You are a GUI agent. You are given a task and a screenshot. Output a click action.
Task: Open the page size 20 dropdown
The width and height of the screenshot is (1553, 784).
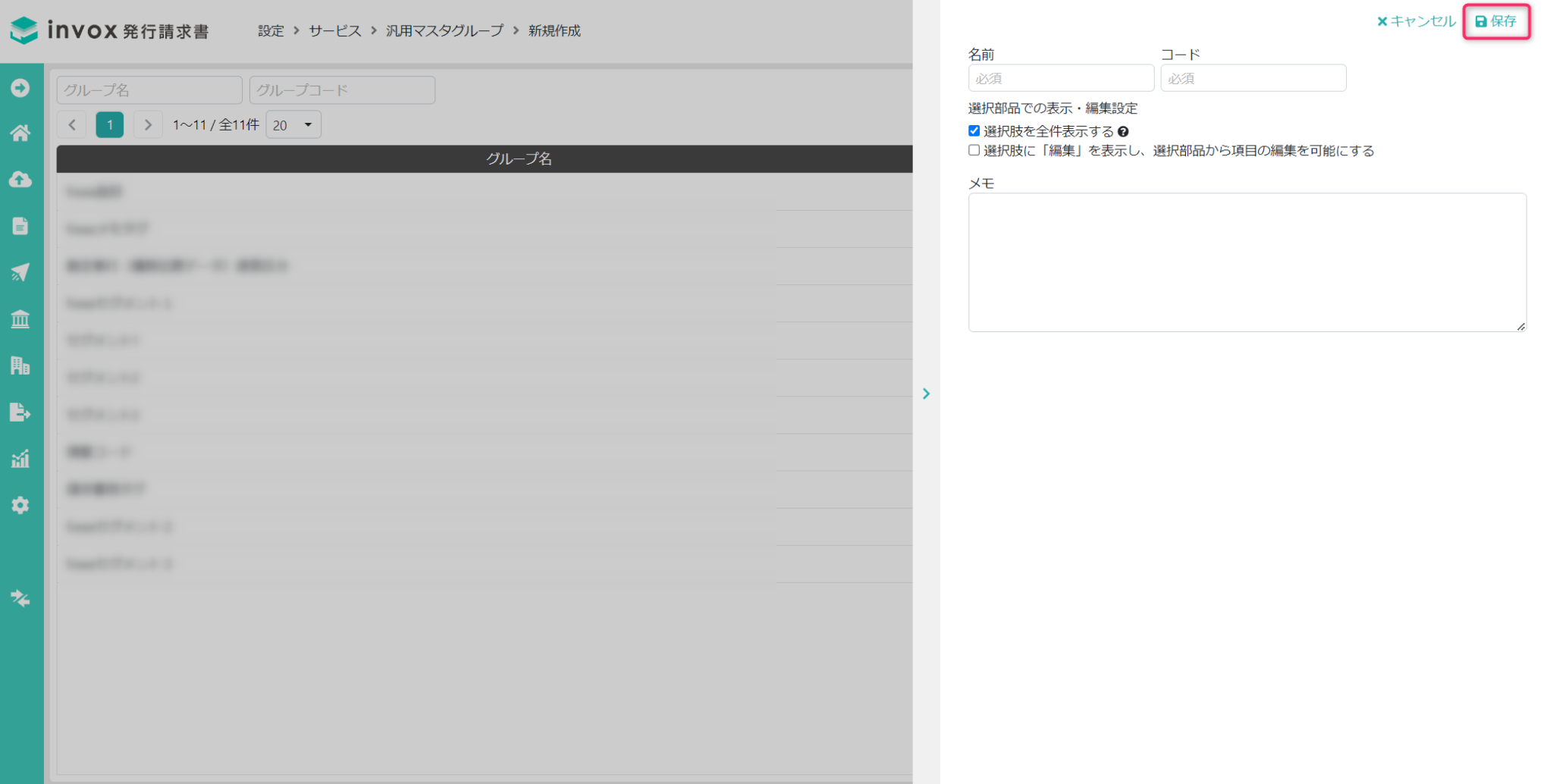(293, 125)
